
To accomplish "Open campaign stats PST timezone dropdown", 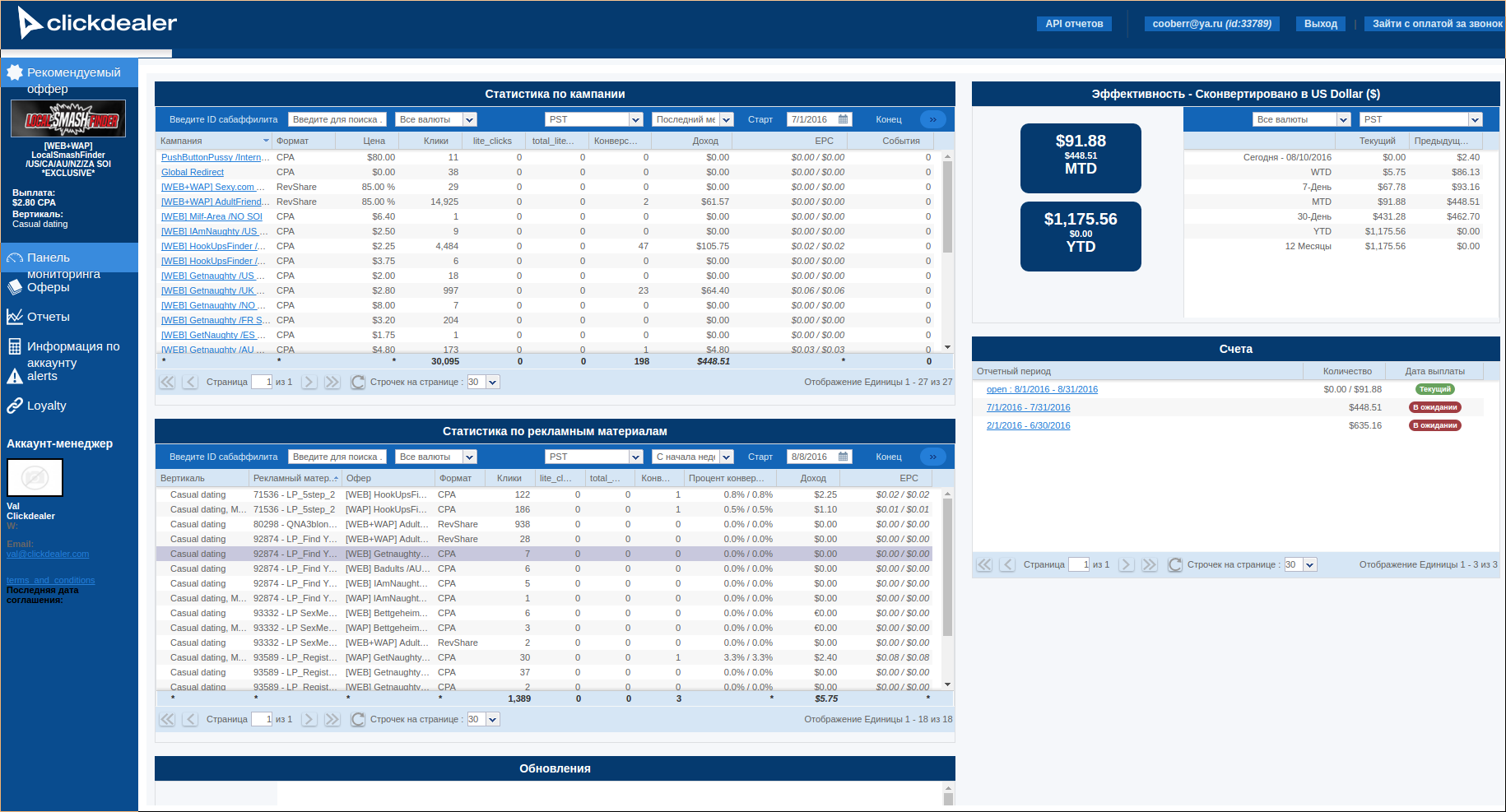I will [593, 119].
